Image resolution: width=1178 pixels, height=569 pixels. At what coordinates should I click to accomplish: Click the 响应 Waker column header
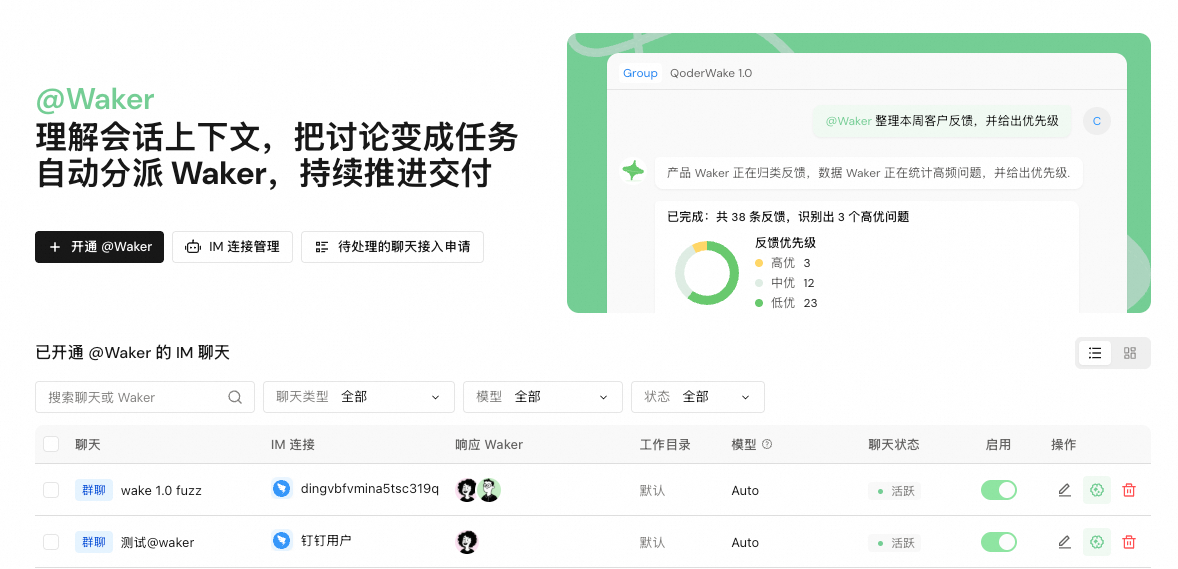(x=489, y=444)
